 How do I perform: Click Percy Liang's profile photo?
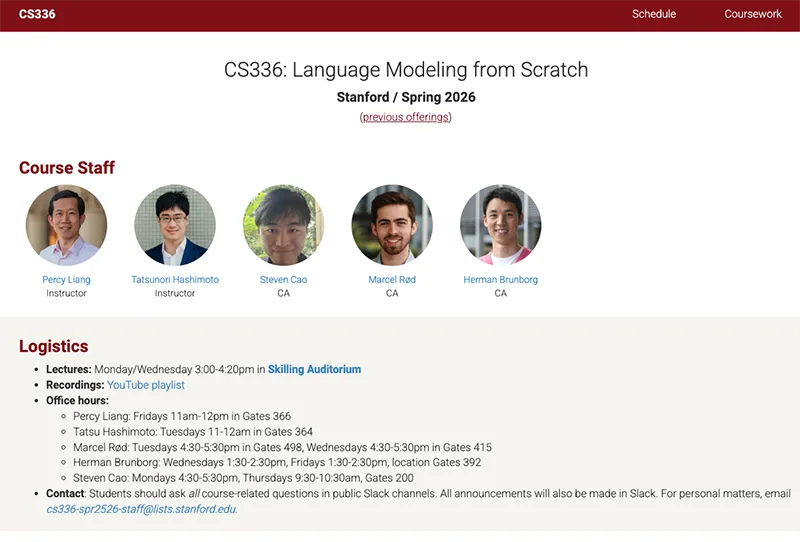coord(66,225)
